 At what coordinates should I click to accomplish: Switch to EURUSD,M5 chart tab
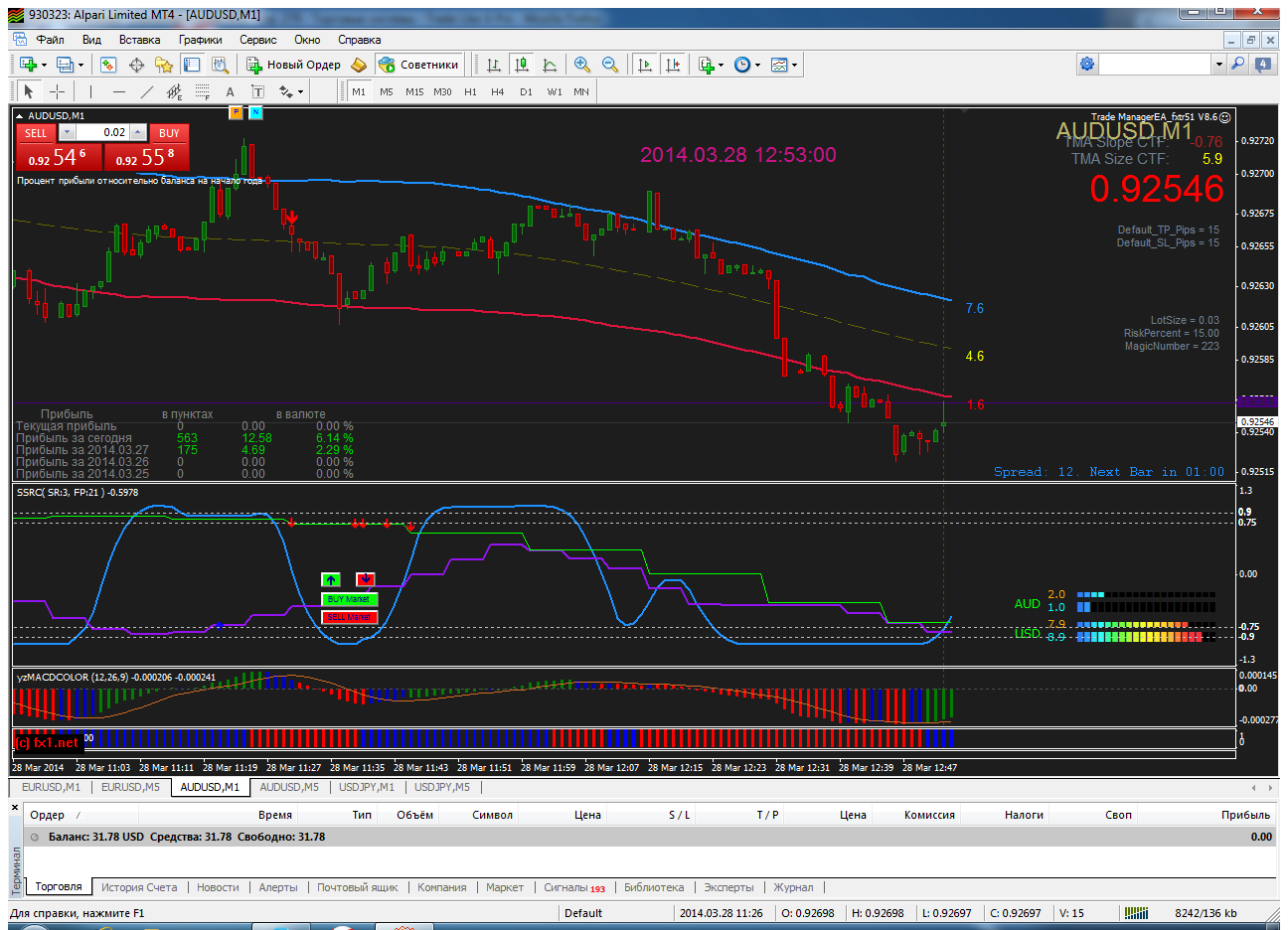tap(130, 787)
